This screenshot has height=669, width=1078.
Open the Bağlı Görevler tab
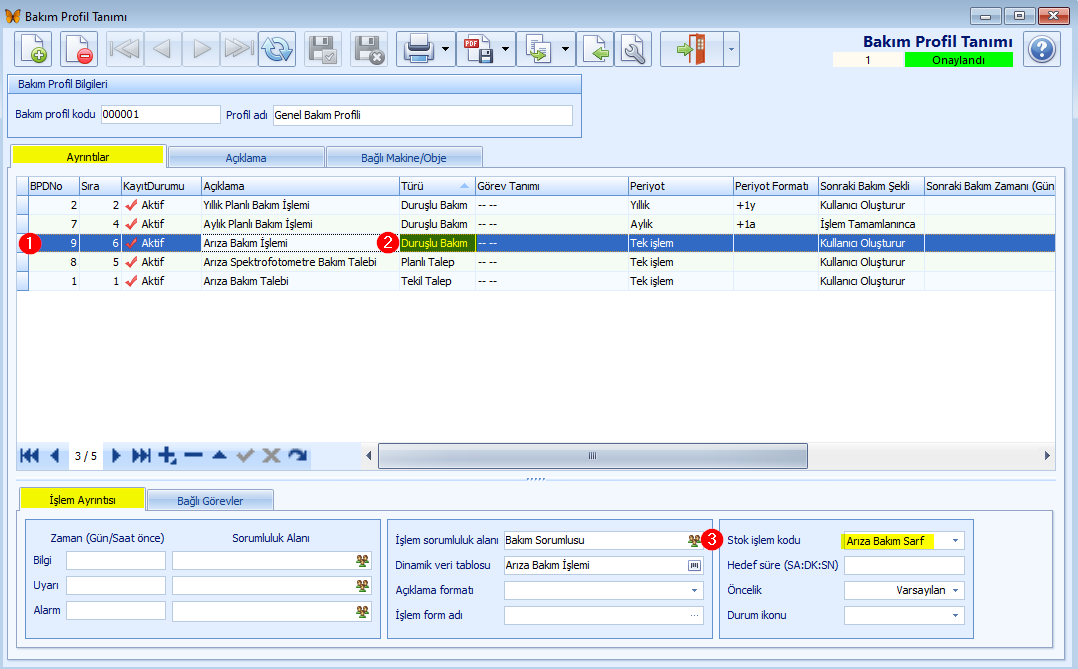210,501
